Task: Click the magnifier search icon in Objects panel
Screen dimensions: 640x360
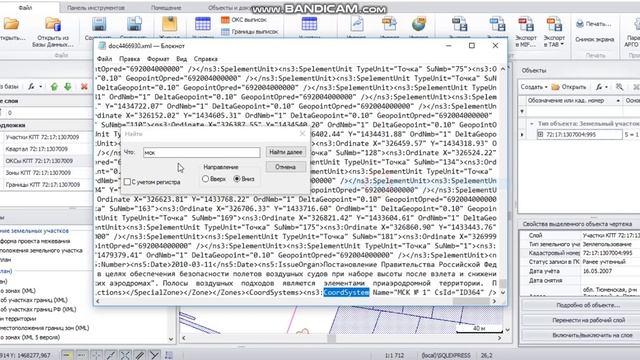Action: (620, 87)
